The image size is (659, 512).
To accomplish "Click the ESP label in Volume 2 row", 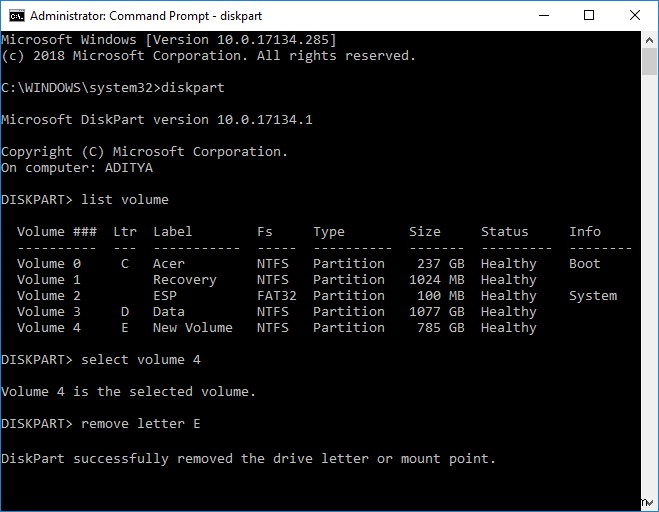I will (x=165, y=296).
